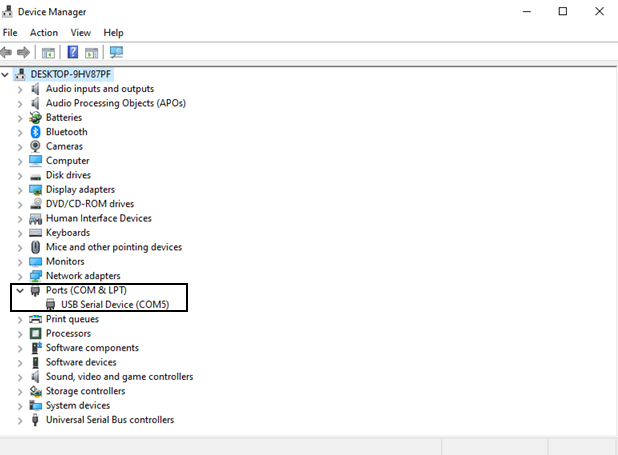Collapse the DESKTOP-9HV87PF root node

point(7,74)
